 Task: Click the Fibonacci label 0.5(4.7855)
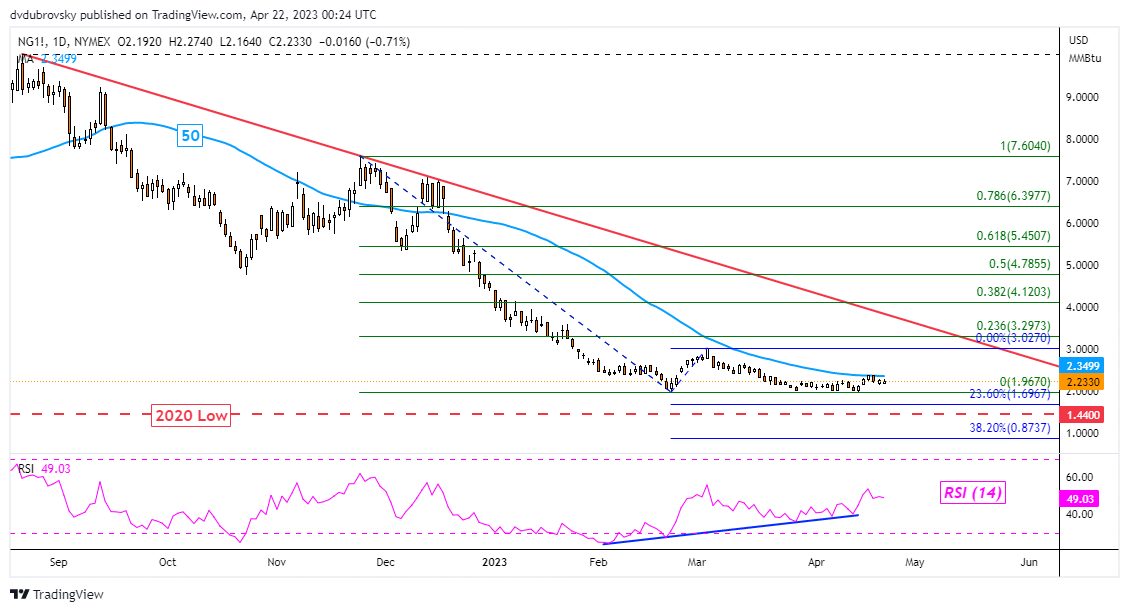(1020, 264)
